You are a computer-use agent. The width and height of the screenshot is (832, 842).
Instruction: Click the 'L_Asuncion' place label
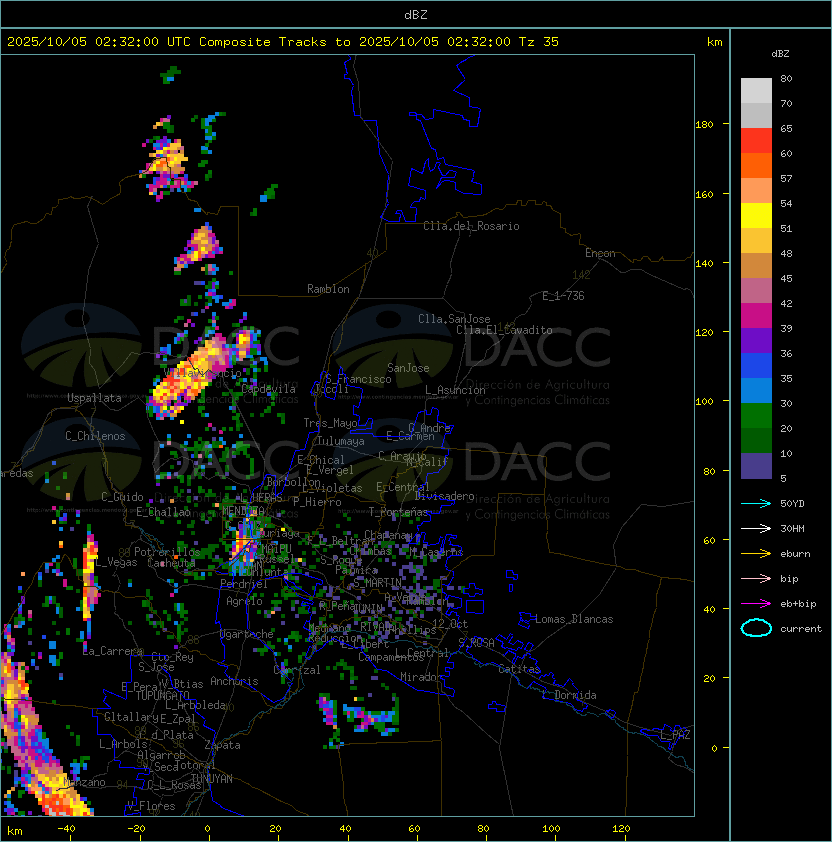point(455,390)
